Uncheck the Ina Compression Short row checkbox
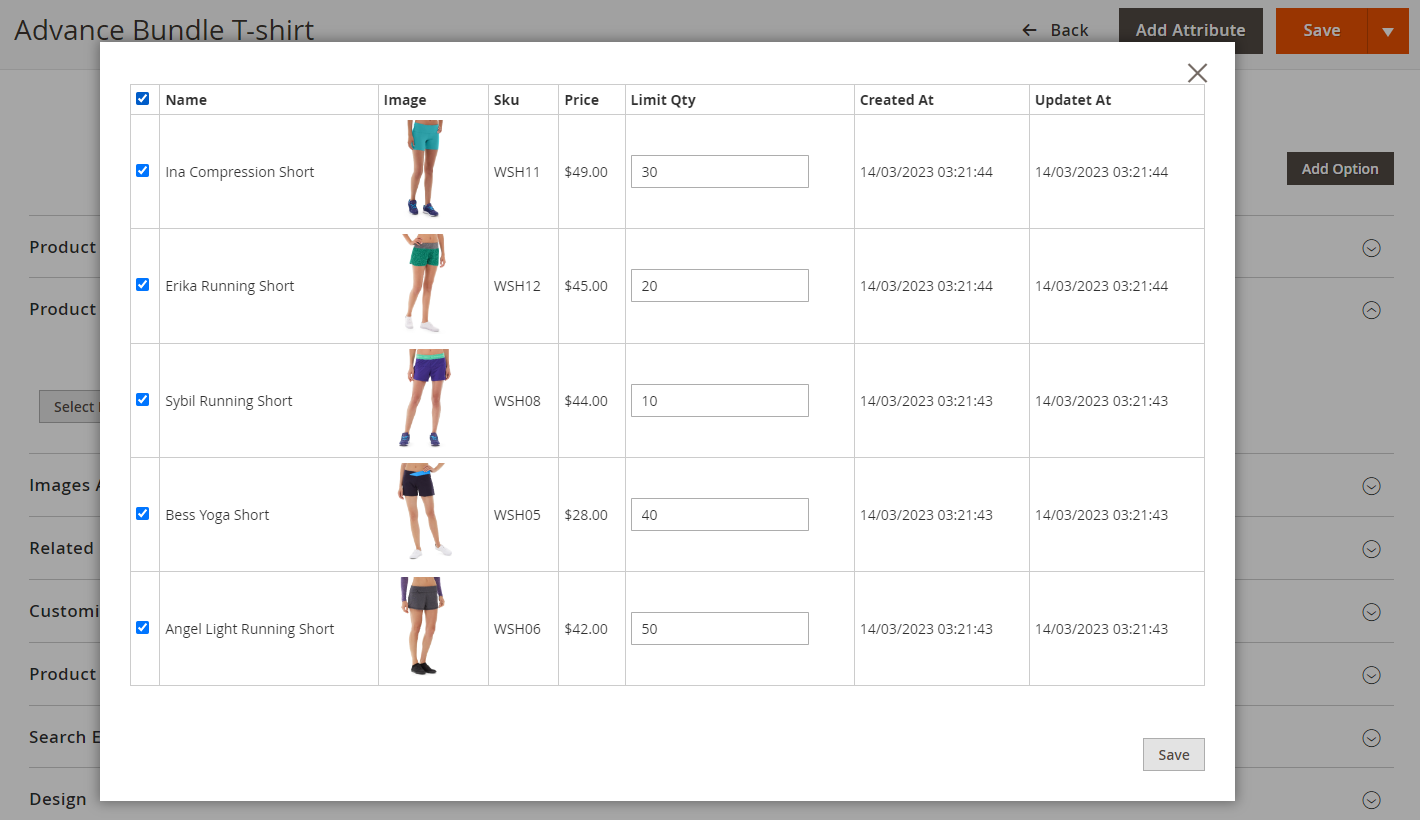The image size is (1420, 820). [x=143, y=171]
